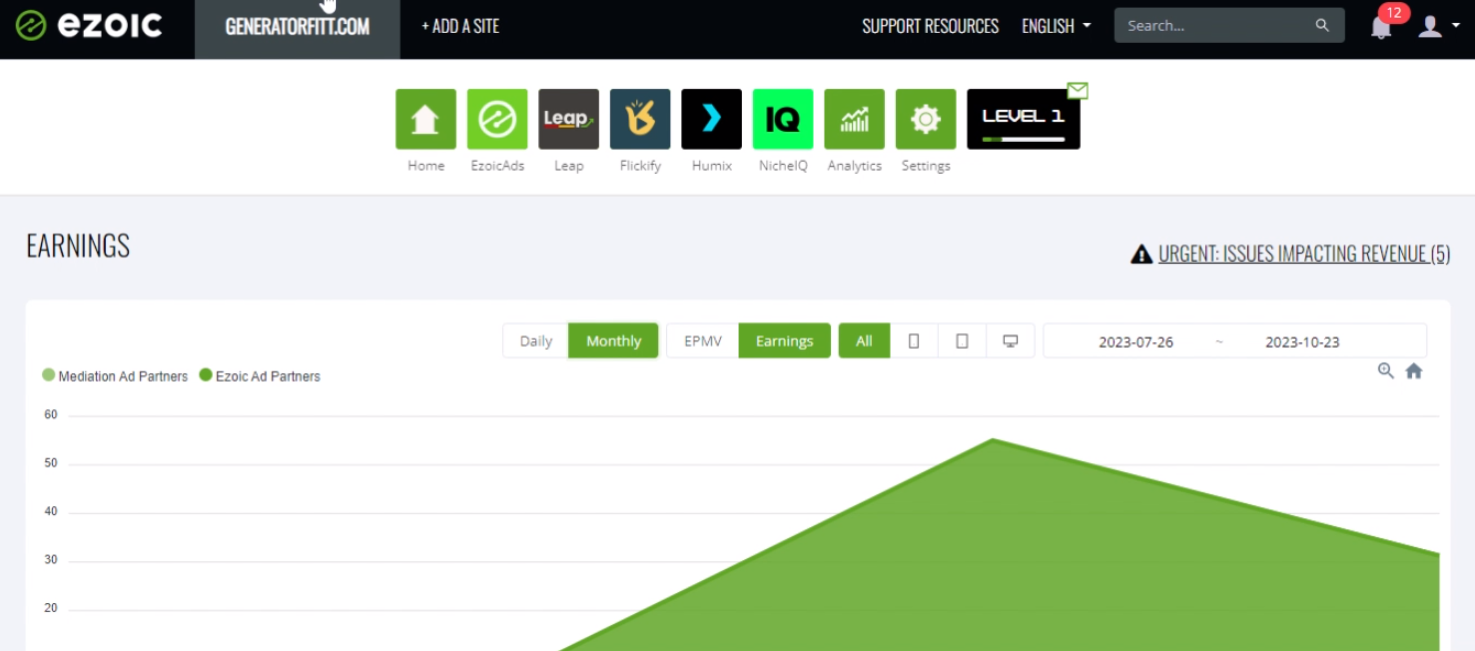Screen dimensions: 1475x651
Task: Open Urgent: Issues Impacting Revenue link
Action: [x=1304, y=254]
